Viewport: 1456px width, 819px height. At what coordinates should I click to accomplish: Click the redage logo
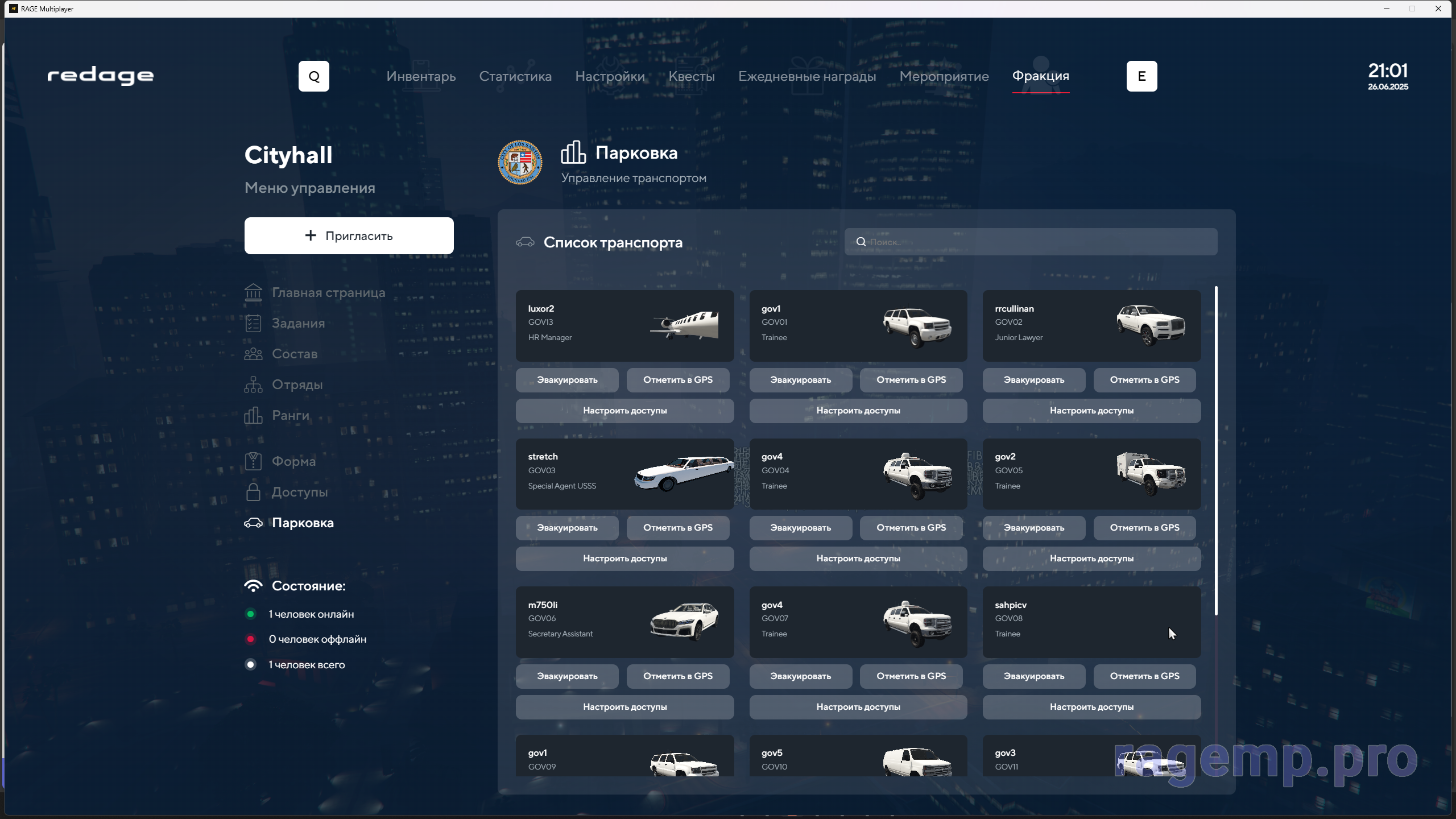[101, 76]
